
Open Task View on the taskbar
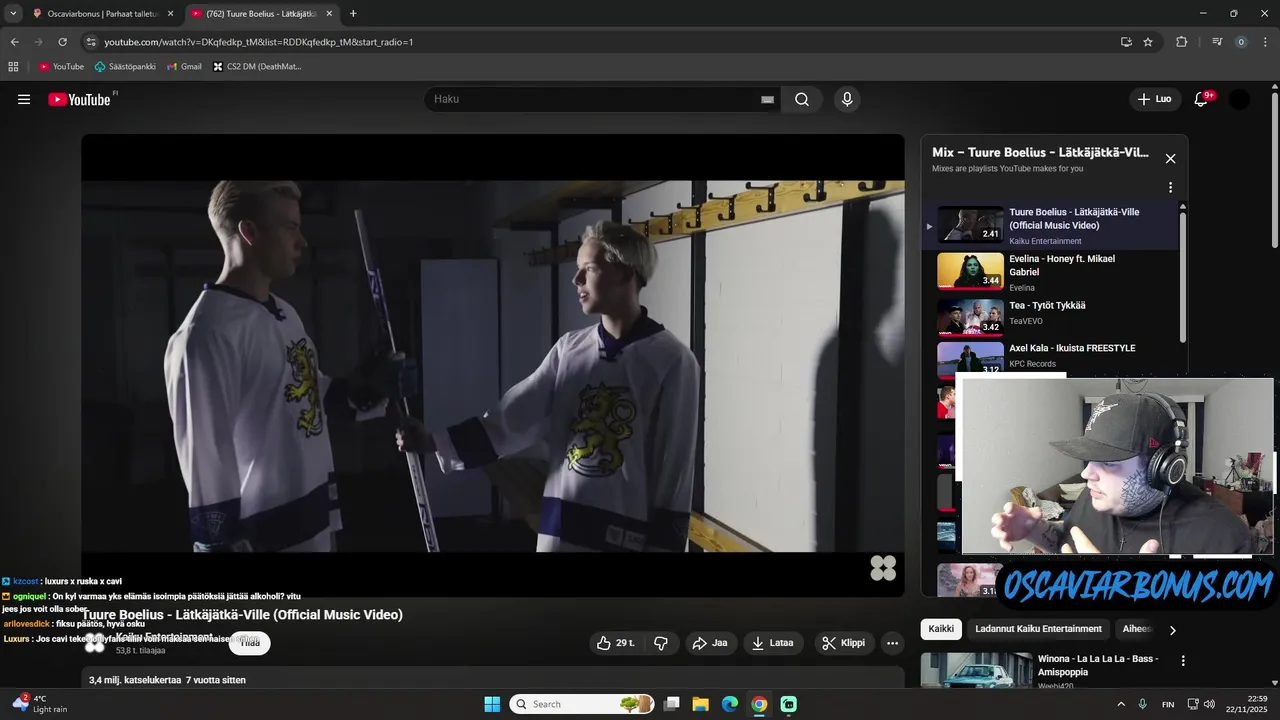coord(672,704)
